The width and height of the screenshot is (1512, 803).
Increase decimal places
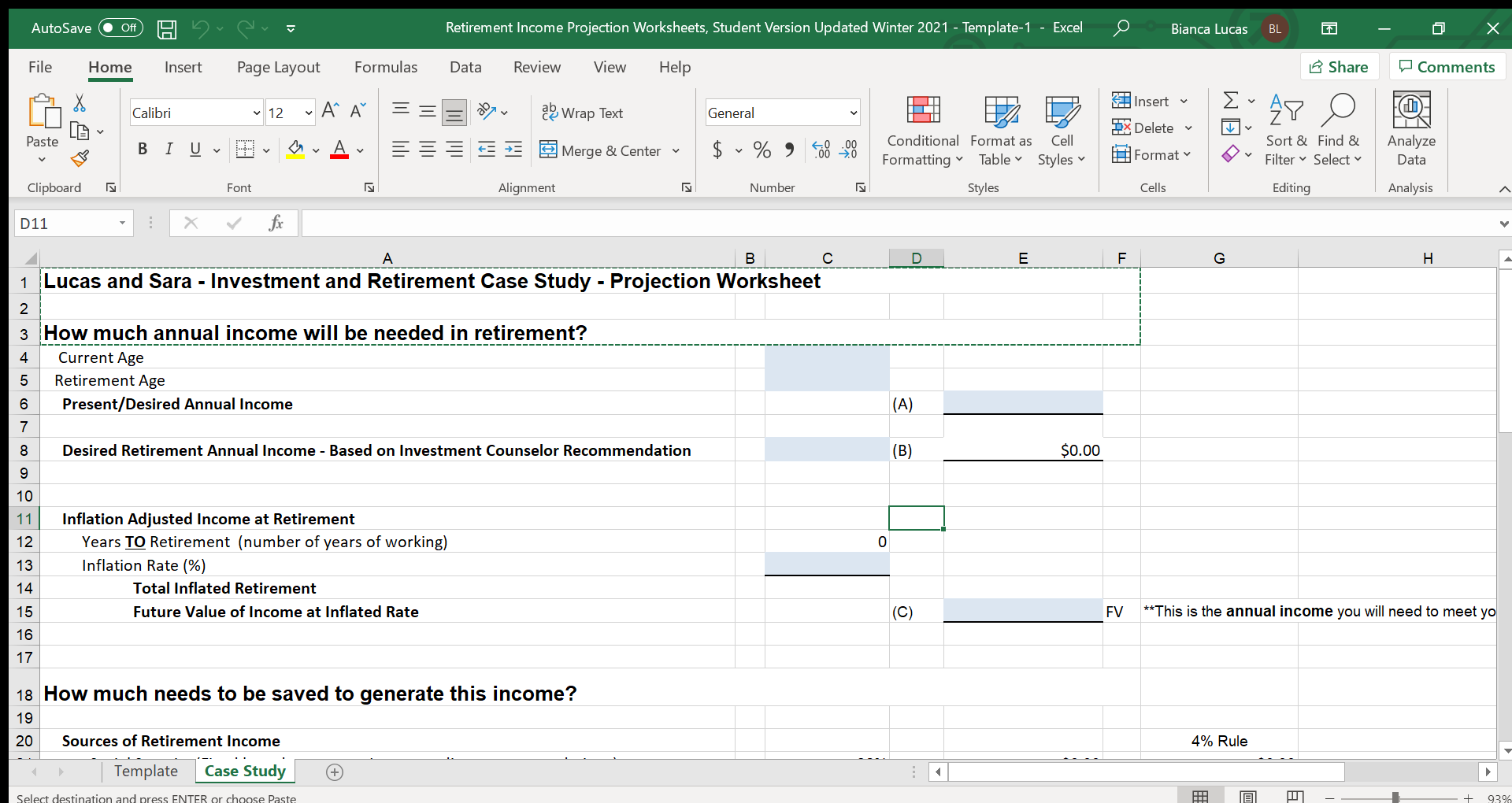point(821,150)
